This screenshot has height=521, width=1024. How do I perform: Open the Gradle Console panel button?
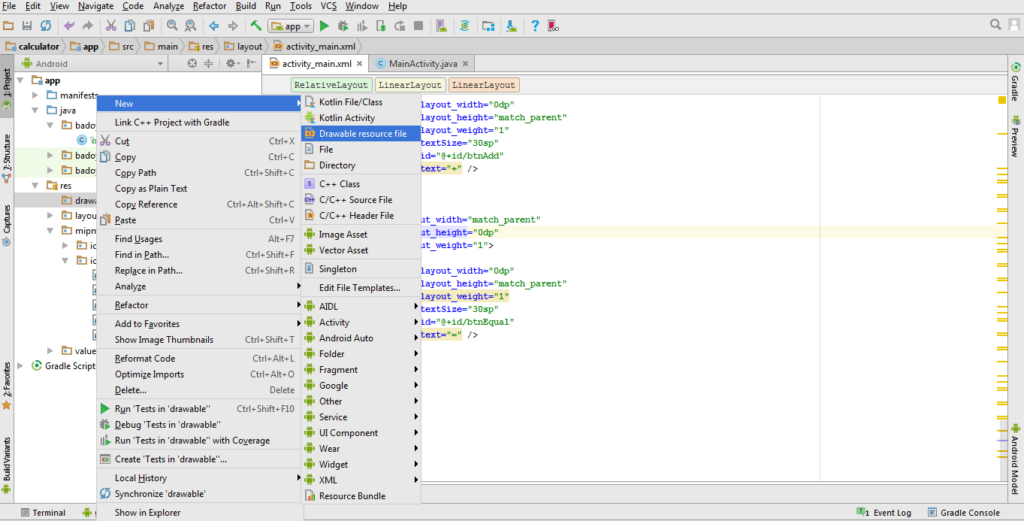(x=964, y=513)
